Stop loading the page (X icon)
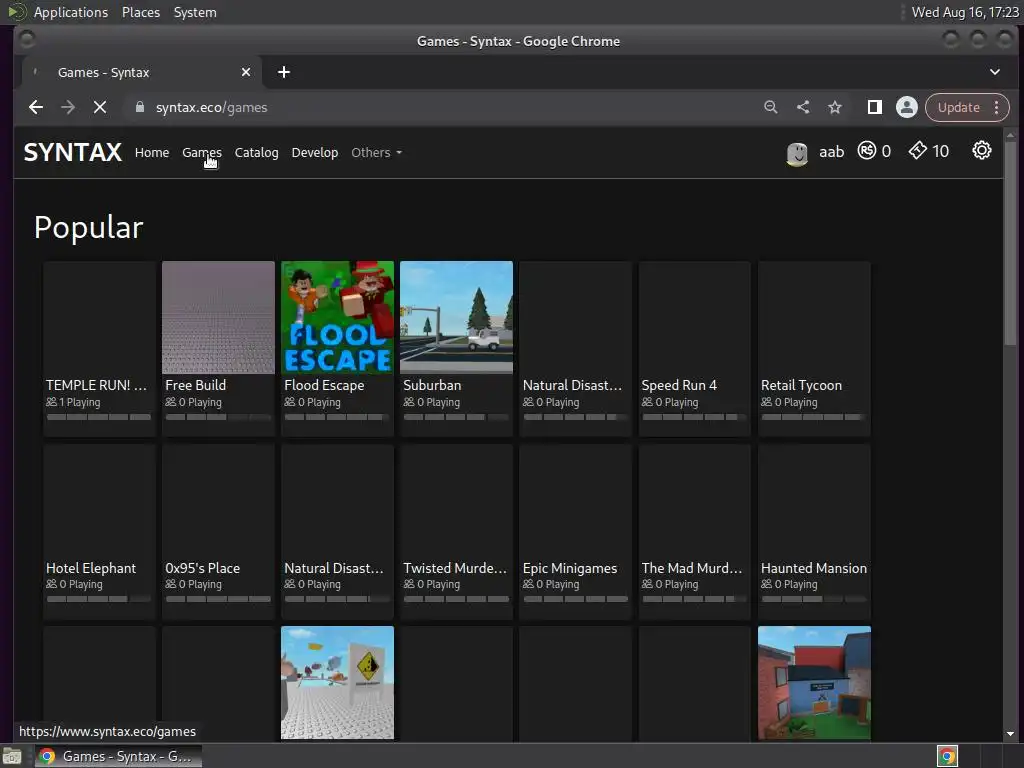Screen dimensions: 1024x768 pos(100,107)
